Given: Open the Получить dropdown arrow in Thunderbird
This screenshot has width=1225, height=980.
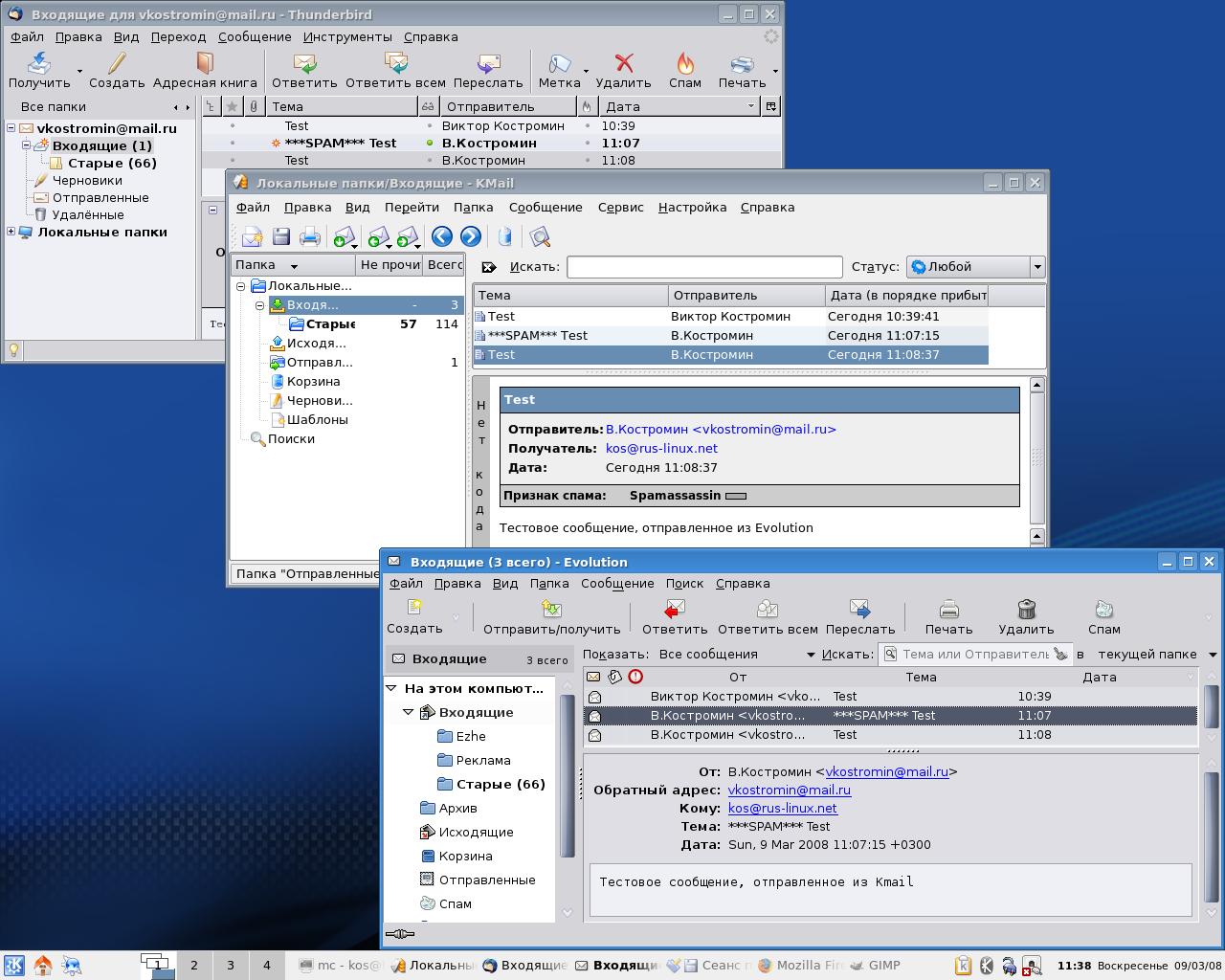Looking at the screenshot, I should (x=79, y=71).
